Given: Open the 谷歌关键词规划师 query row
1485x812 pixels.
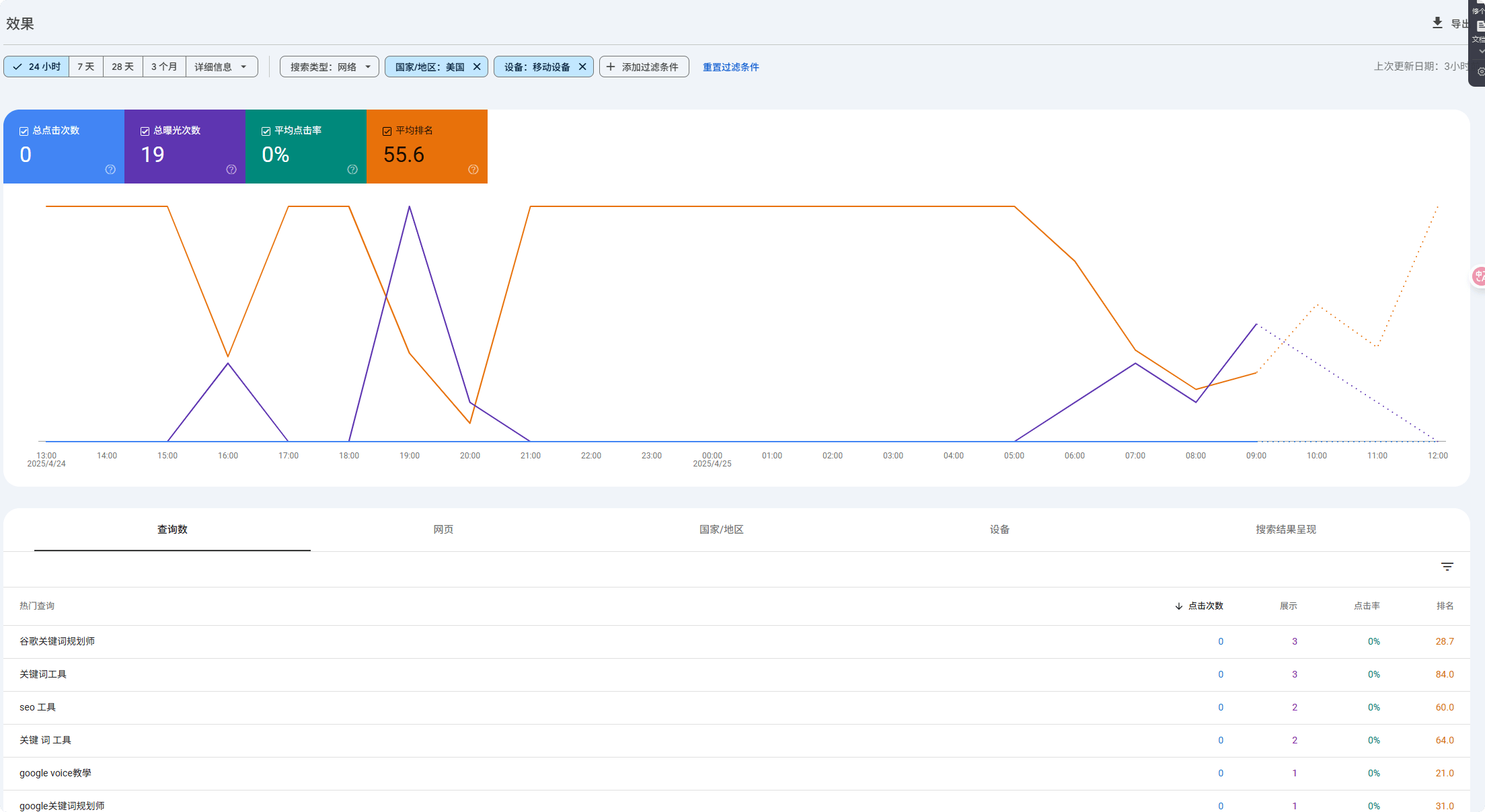Looking at the screenshot, I should tap(736, 642).
